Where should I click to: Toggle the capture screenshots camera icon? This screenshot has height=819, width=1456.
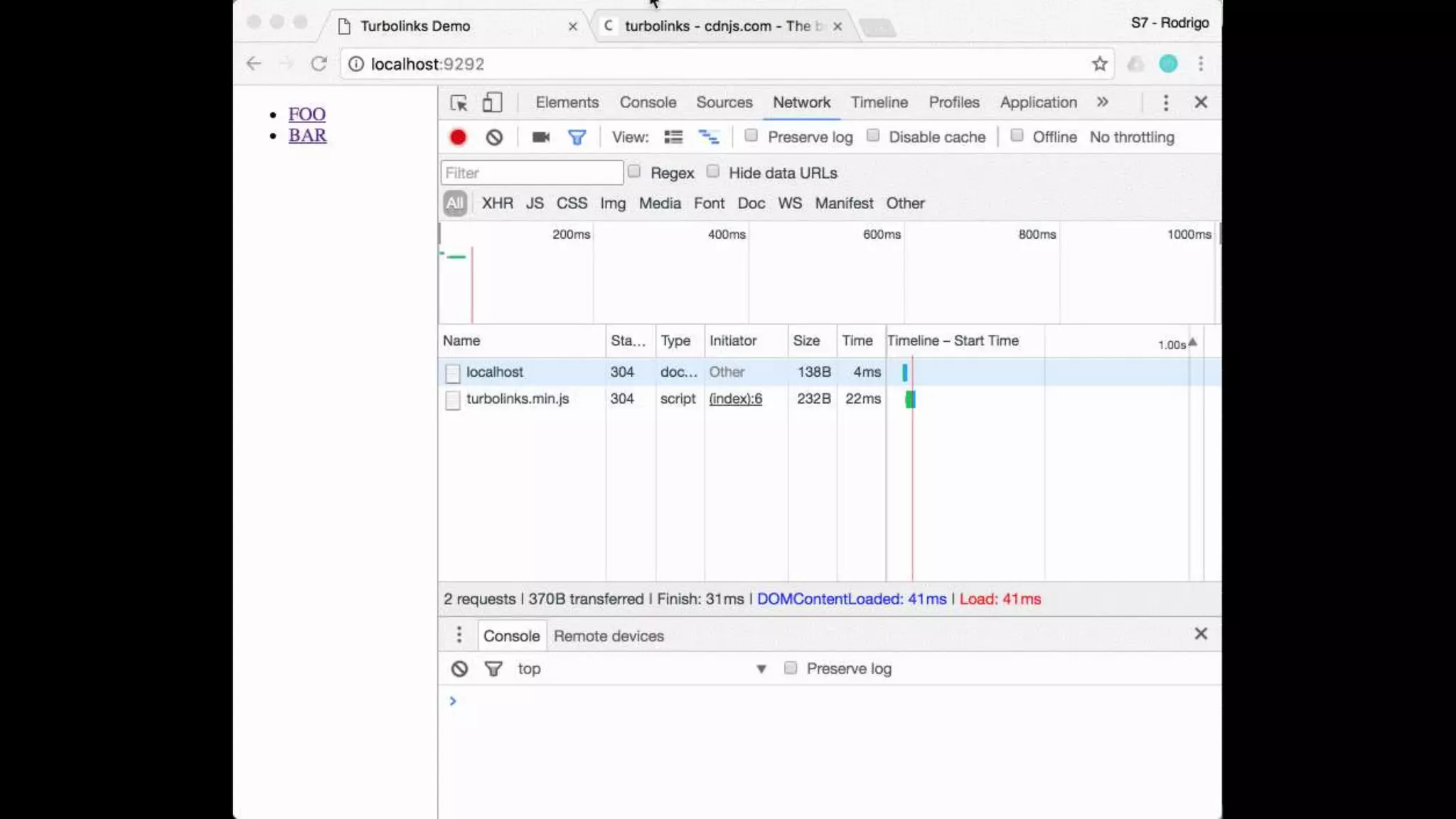pos(540,137)
